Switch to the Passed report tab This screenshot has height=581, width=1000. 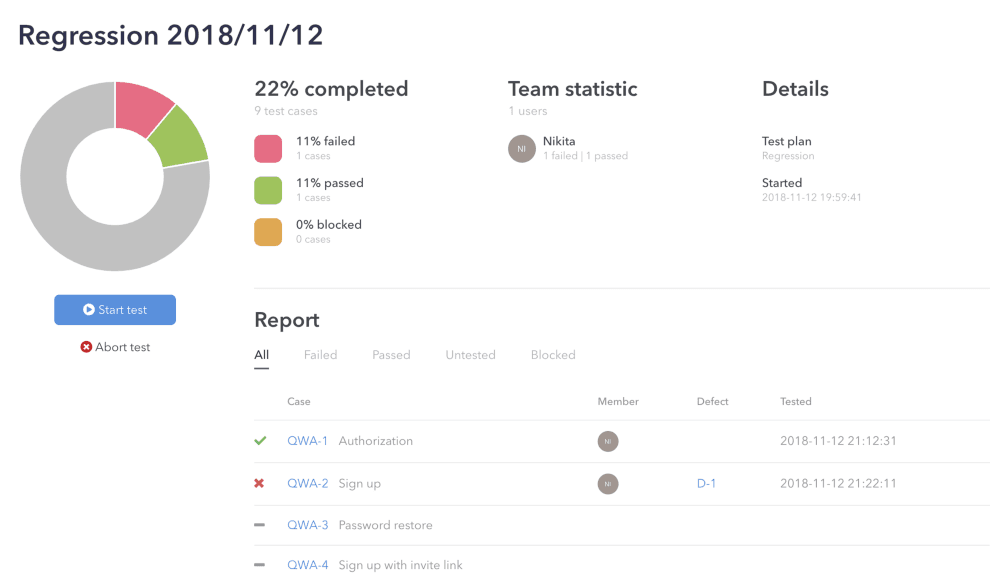pos(391,355)
